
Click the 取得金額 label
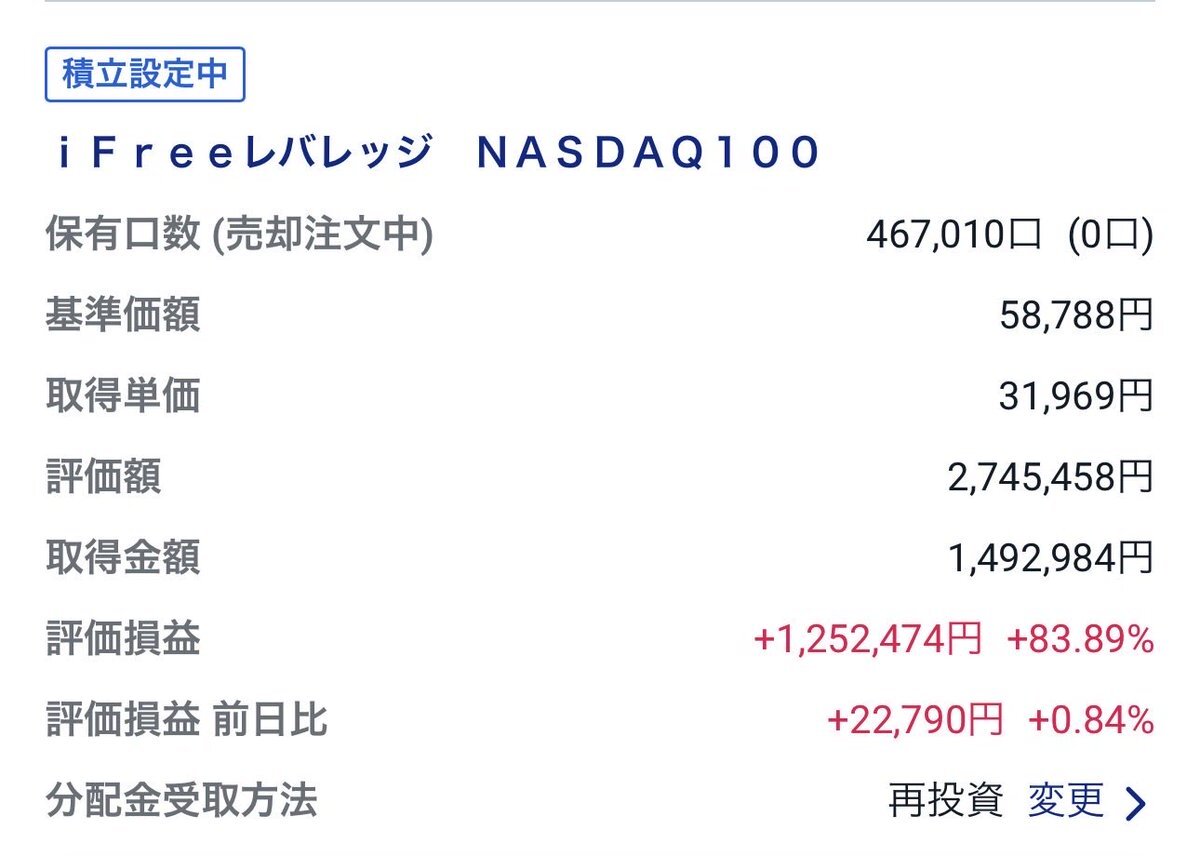123,558
